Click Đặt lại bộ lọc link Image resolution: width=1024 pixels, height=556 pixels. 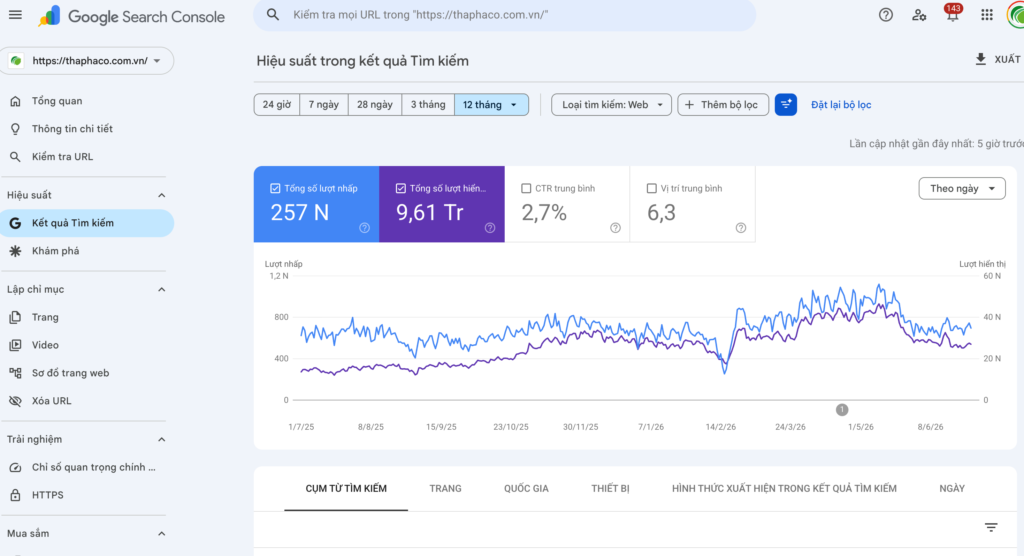click(841, 105)
